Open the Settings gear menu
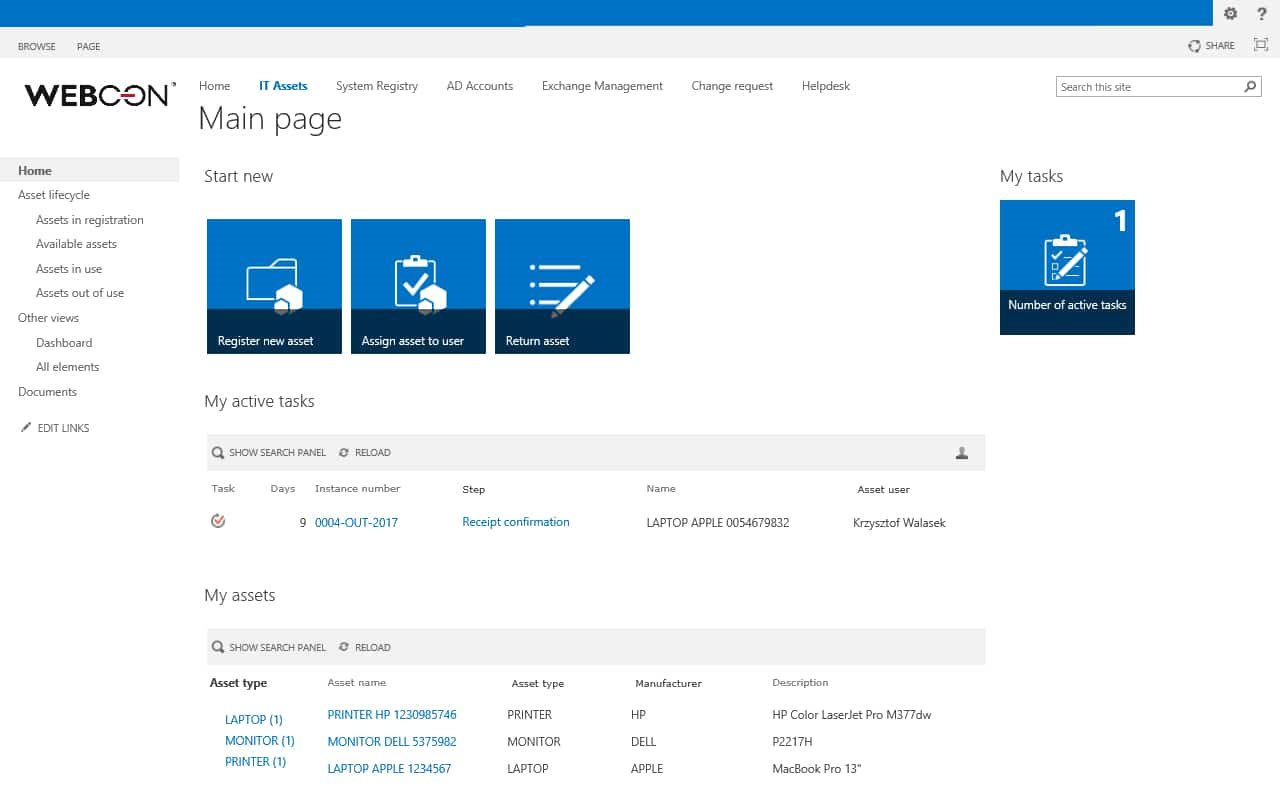The image size is (1280, 792). (1229, 14)
